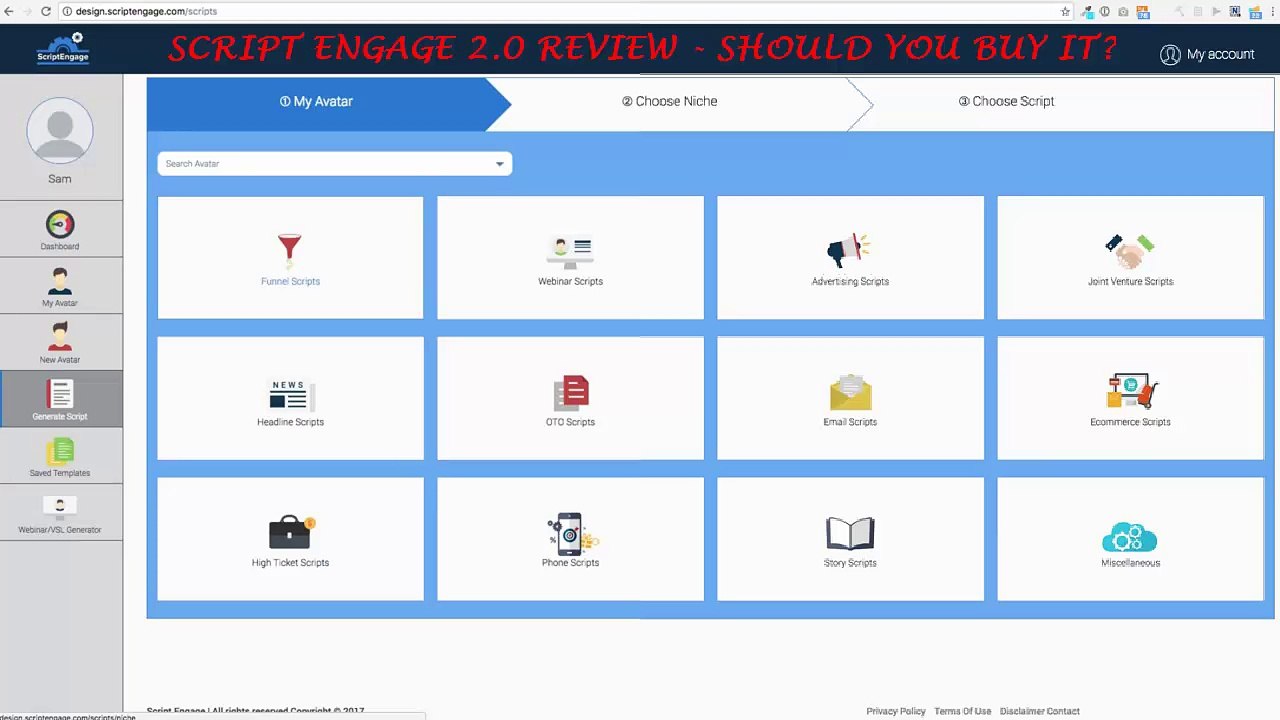Open the Miscellaneous cloud card
Image resolution: width=1280 pixels, height=720 pixels.
pos(1130,539)
